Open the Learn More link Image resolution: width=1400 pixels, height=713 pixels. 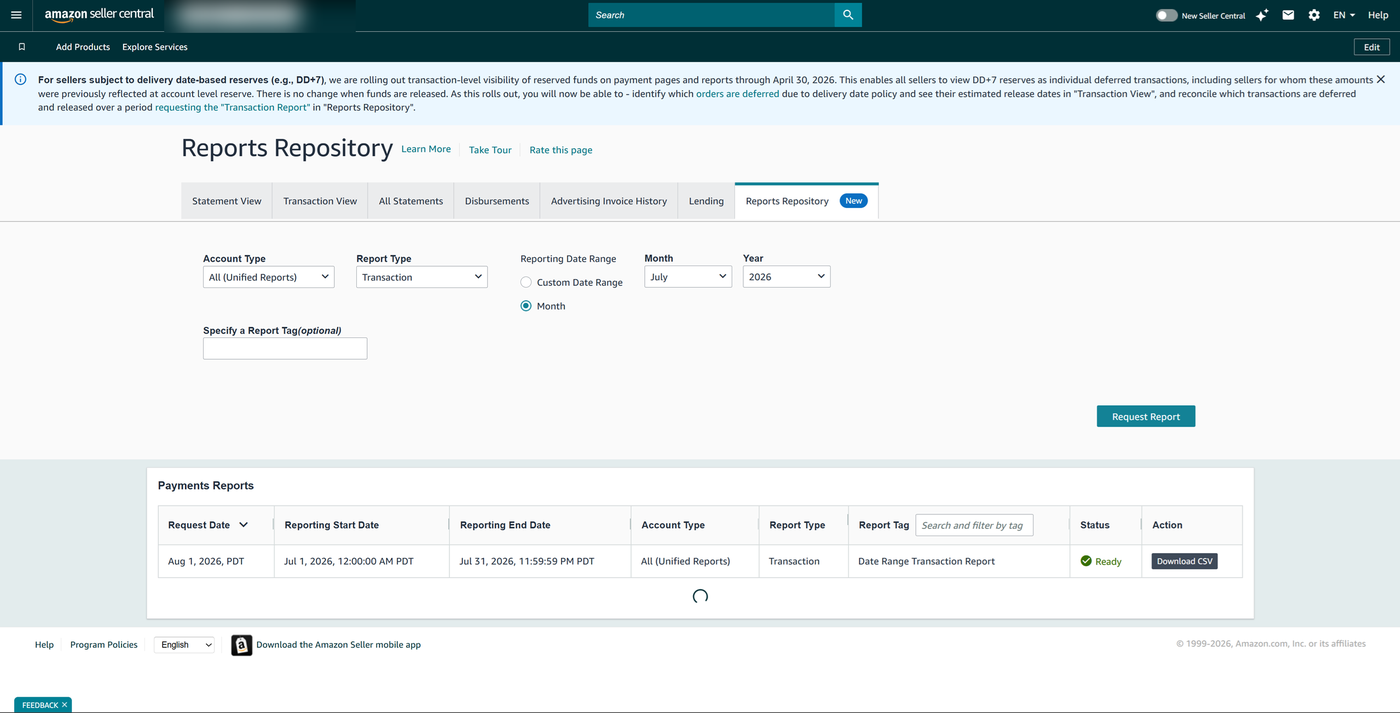tap(426, 149)
